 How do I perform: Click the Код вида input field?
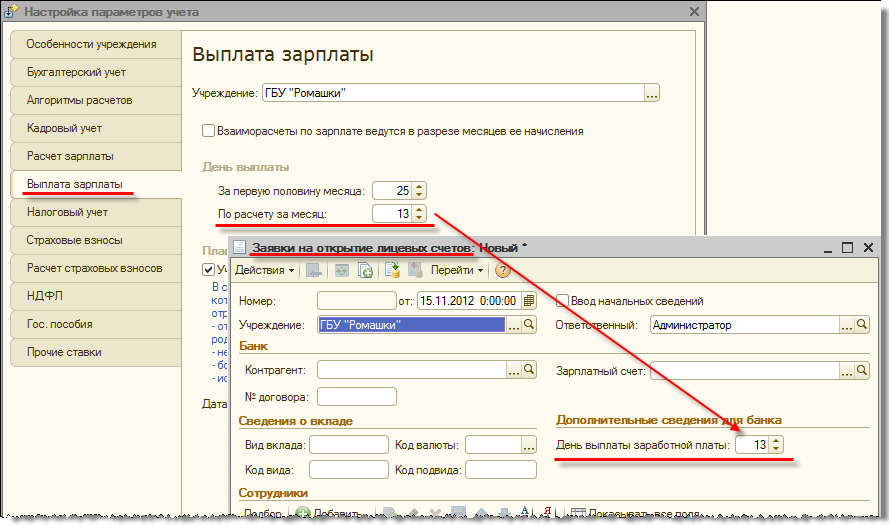(349, 469)
